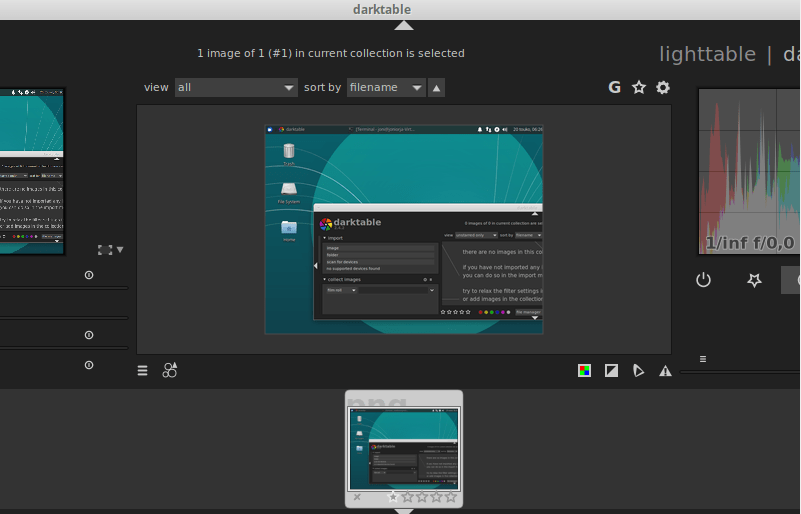Toggle the raw overexposed indicator

pos(584,371)
